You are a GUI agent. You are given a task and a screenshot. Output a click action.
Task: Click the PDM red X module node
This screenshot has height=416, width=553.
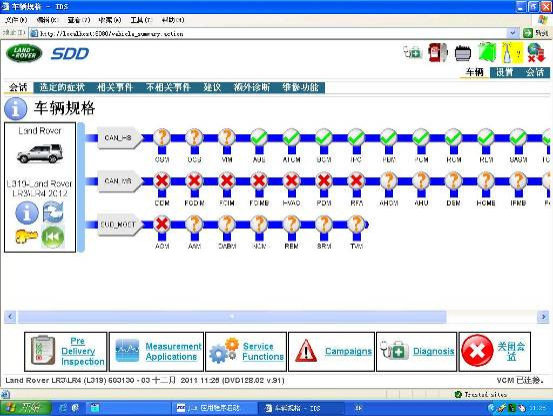click(324, 181)
